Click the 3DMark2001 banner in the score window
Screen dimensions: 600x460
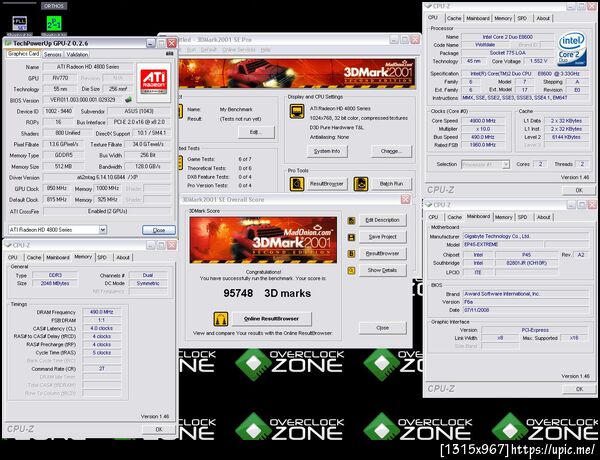pyautogui.click(x=263, y=240)
